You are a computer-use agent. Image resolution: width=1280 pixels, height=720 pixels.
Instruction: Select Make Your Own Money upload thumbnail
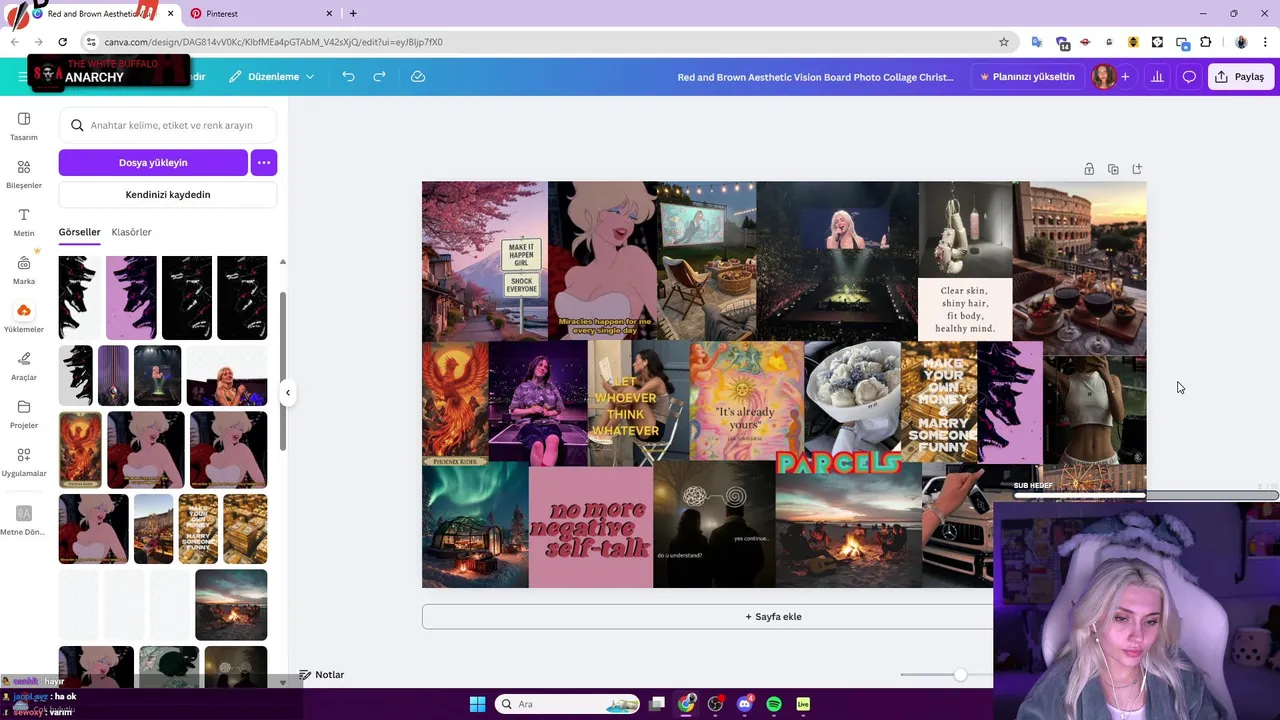pyautogui.click(x=198, y=529)
